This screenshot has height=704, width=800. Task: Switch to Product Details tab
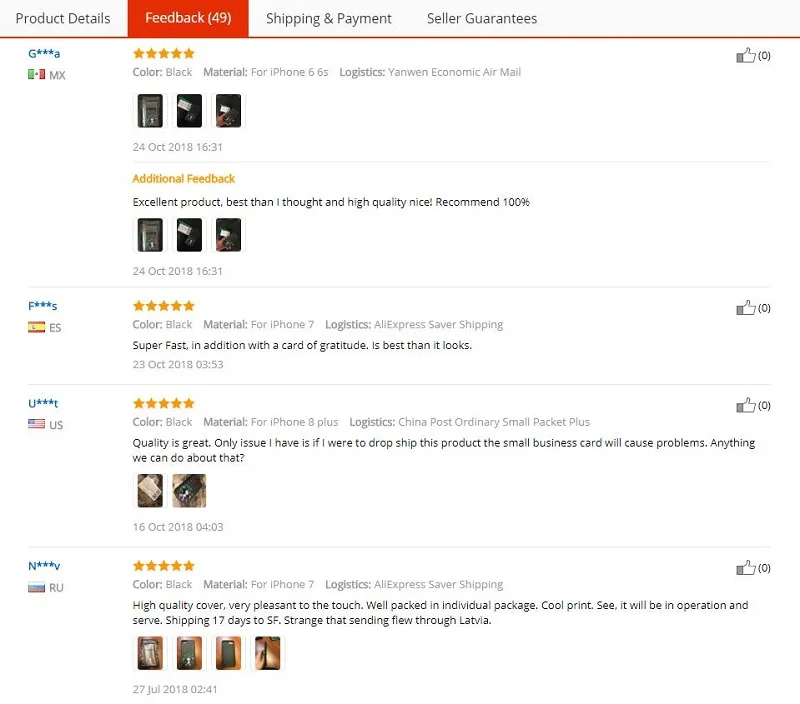click(x=63, y=18)
